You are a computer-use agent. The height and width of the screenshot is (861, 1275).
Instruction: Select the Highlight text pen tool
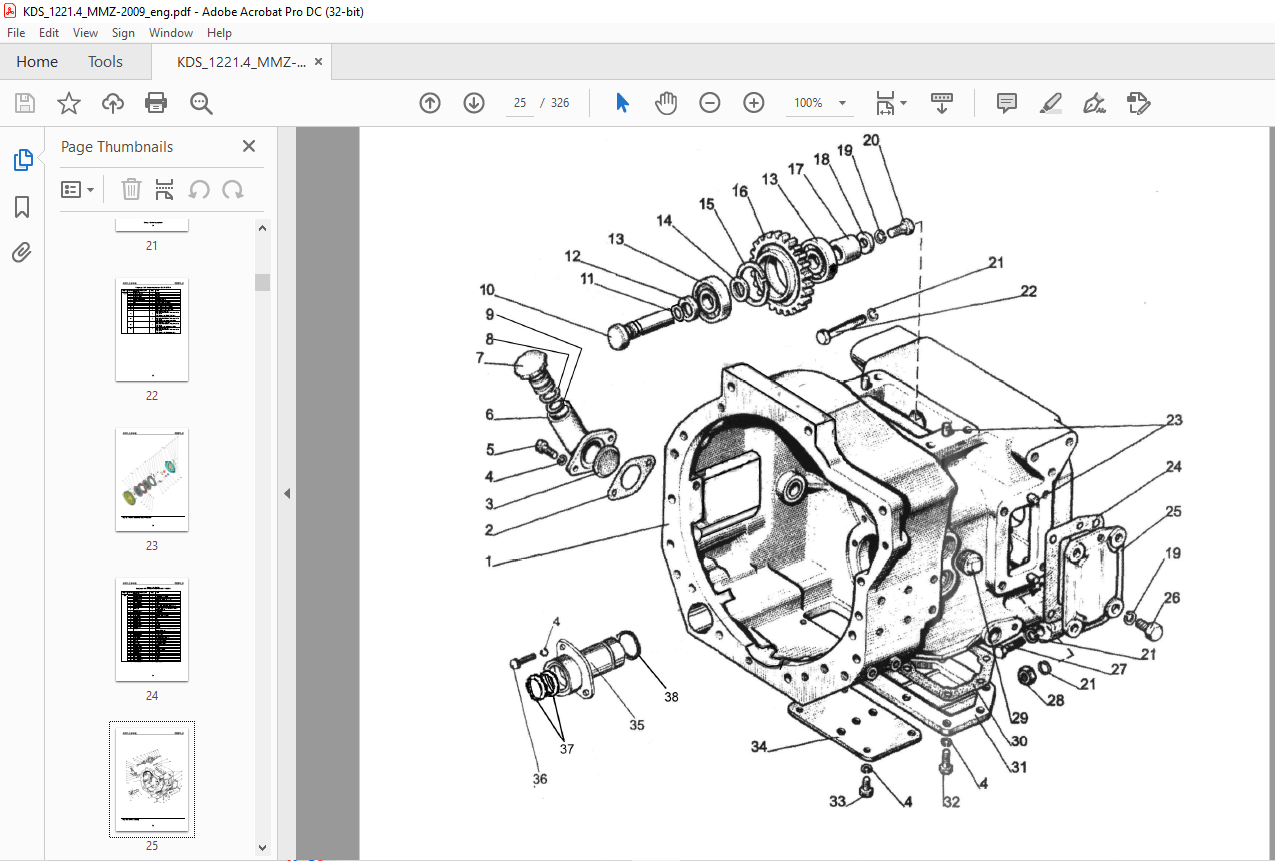point(1050,103)
